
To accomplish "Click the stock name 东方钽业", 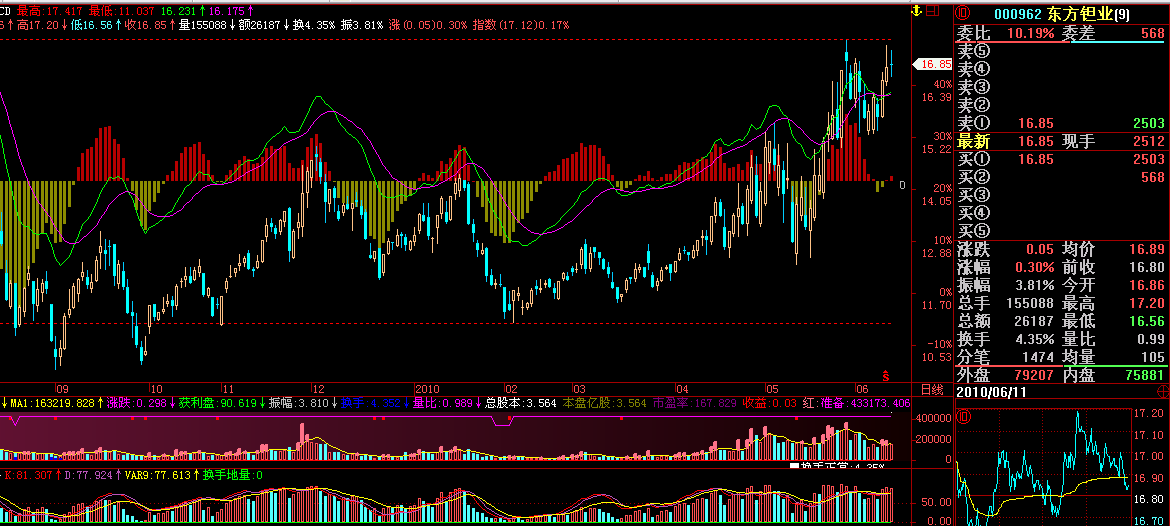I will 1080,14.
